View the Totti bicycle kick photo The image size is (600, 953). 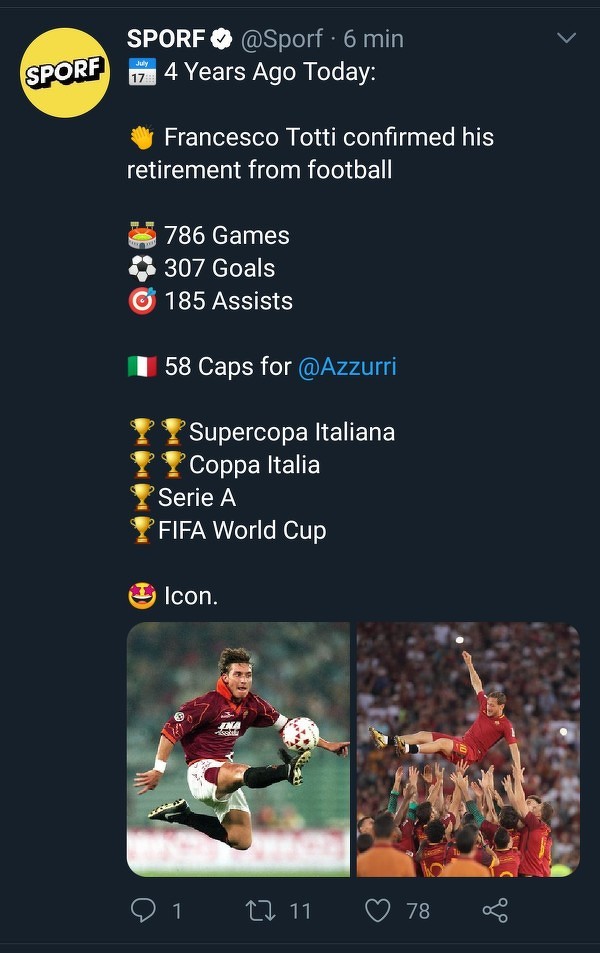tap(238, 750)
